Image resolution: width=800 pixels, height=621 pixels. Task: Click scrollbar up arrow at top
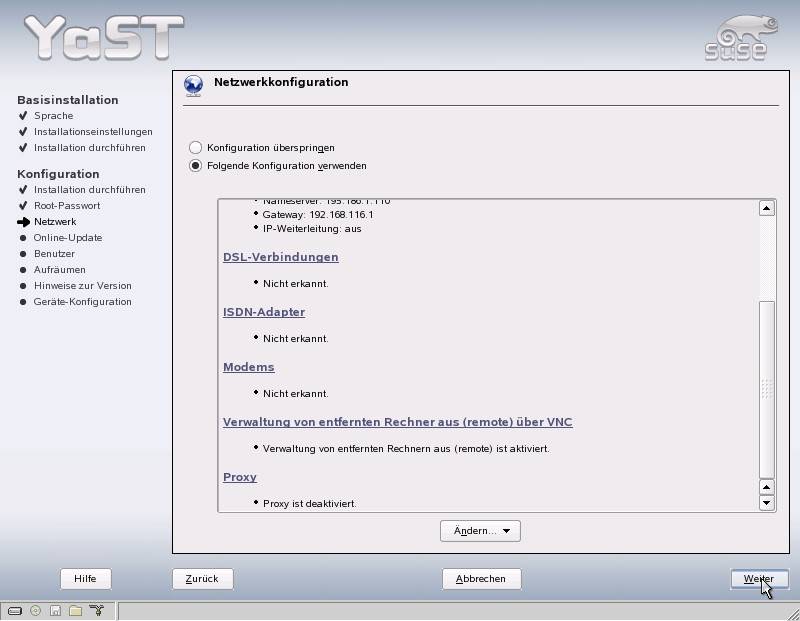766,208
